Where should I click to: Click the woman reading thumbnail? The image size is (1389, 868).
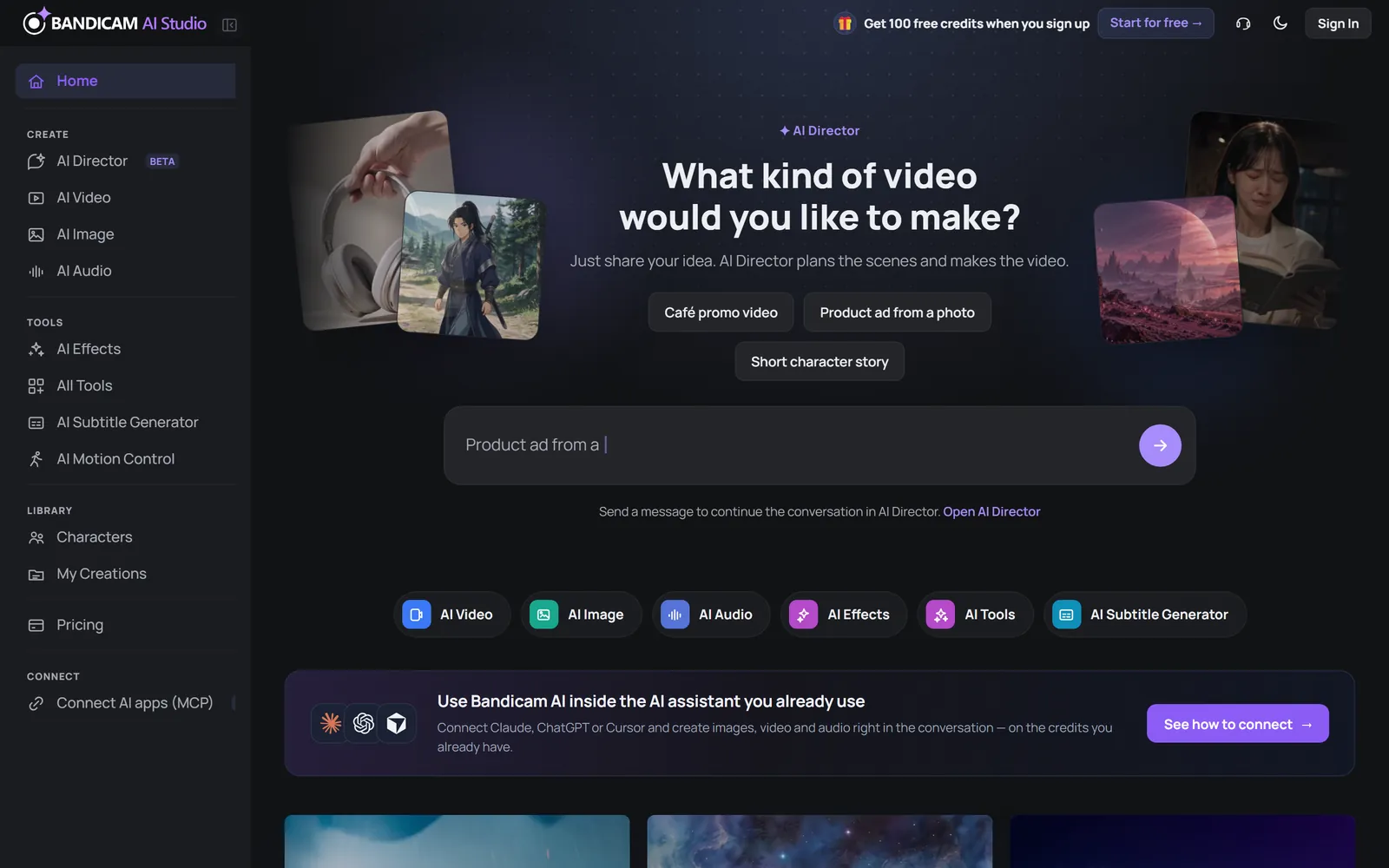(x=1263, y=221)
